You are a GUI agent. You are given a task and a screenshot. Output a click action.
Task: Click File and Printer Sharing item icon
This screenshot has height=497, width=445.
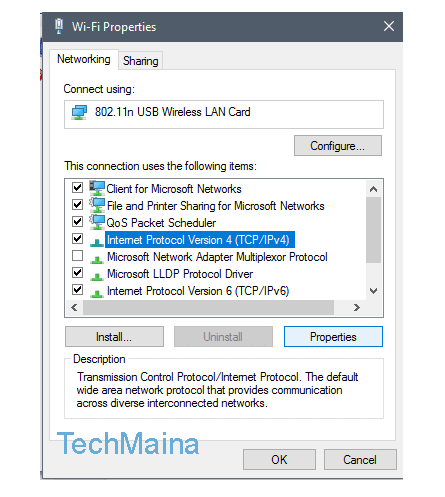[97, 205]
